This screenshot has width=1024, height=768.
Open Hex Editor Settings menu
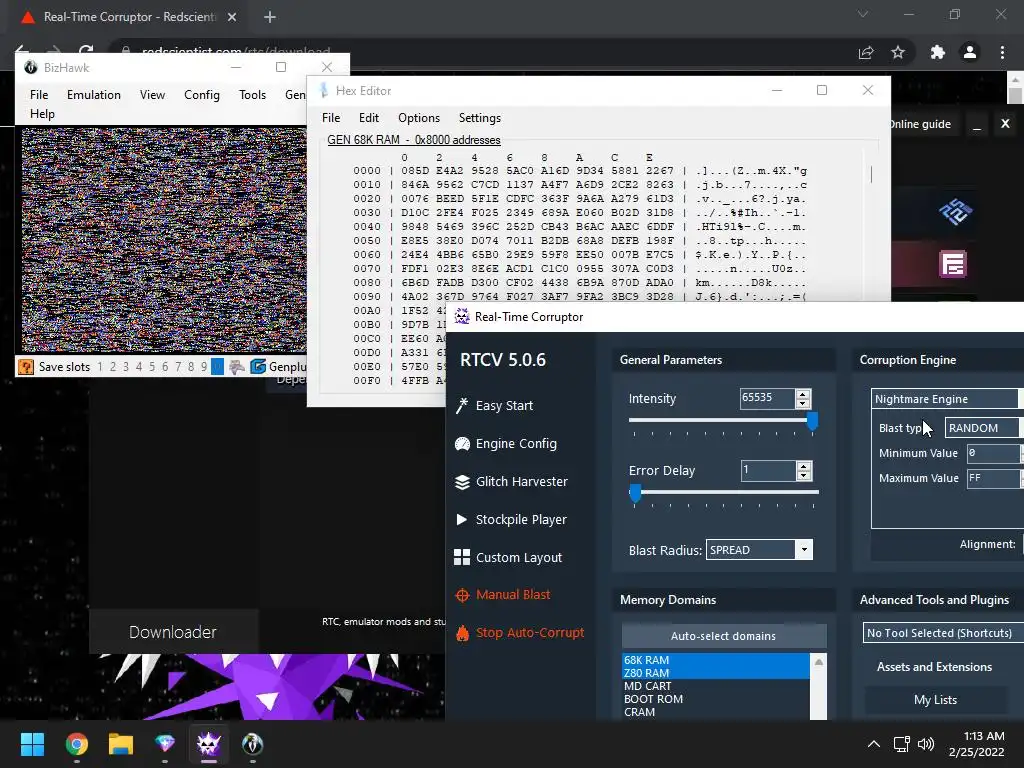[x=480, y=118]
